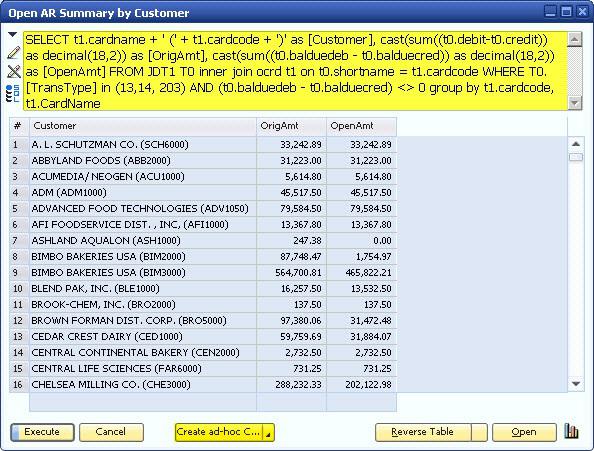Click the Open button
Viewport: 594px width, 451px height.
524,432
